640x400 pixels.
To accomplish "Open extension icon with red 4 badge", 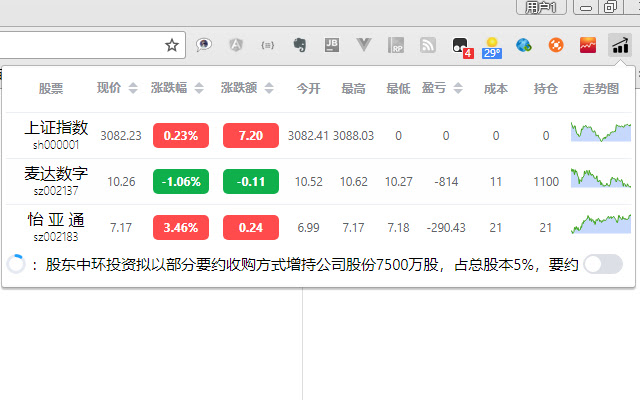I will click(x=462, y=47).
